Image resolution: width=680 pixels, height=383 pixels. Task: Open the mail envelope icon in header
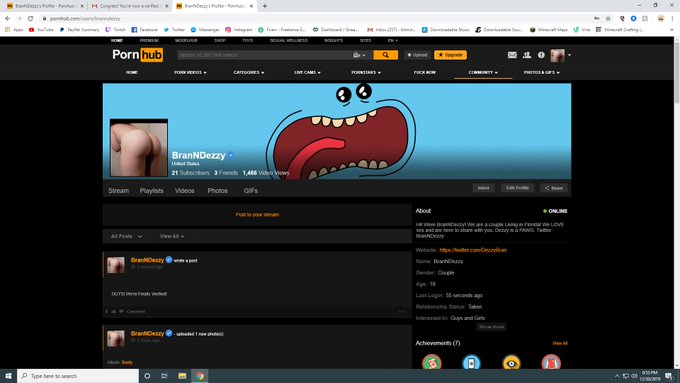(x=512, y=55)
